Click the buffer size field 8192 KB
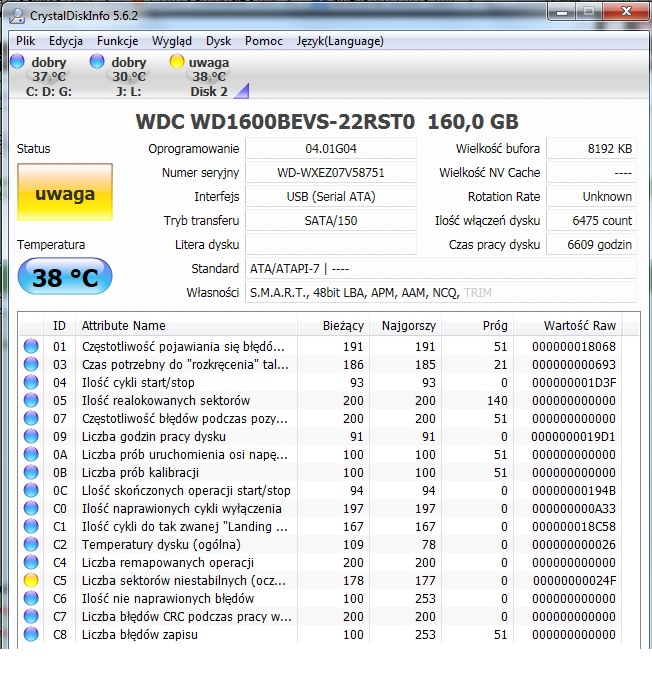 pyautogui.click(x=591, y=149)
